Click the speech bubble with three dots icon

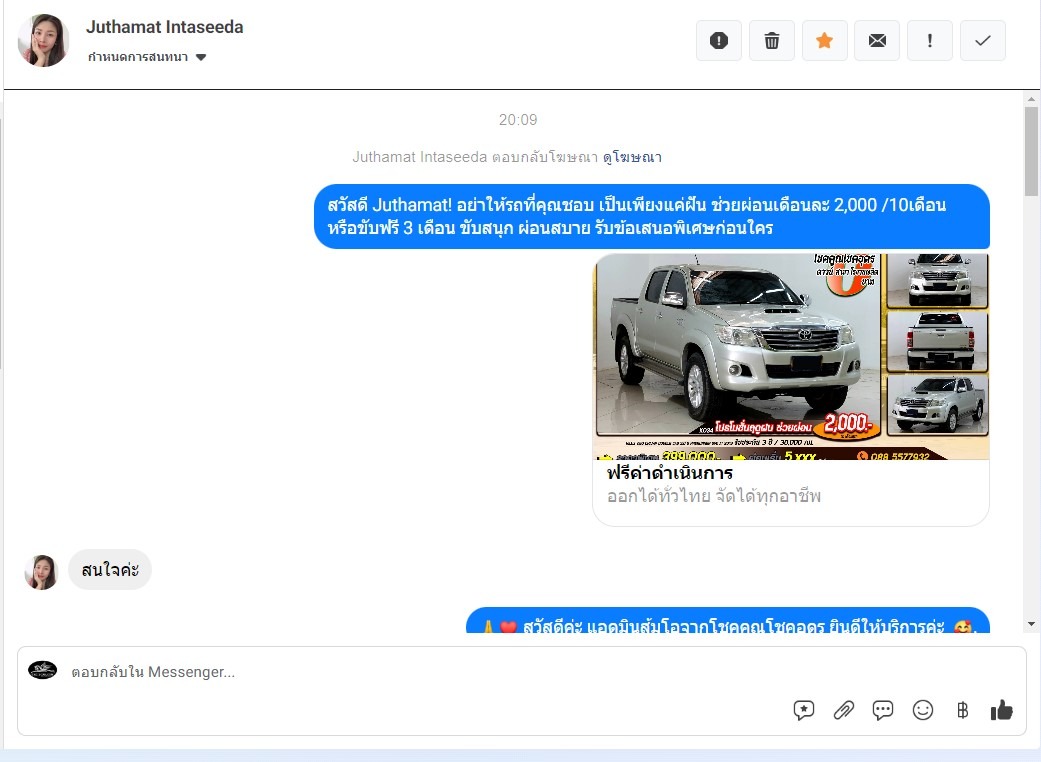(x=883, y=710)
